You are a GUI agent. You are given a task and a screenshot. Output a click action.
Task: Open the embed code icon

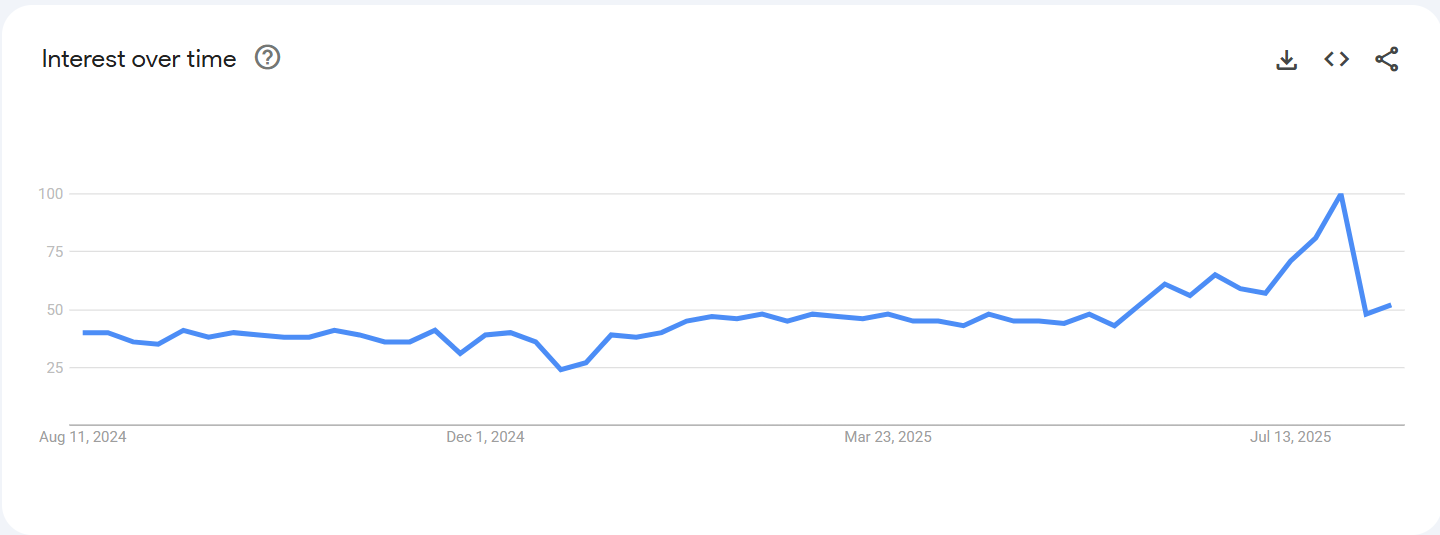tap(1337, 60)
